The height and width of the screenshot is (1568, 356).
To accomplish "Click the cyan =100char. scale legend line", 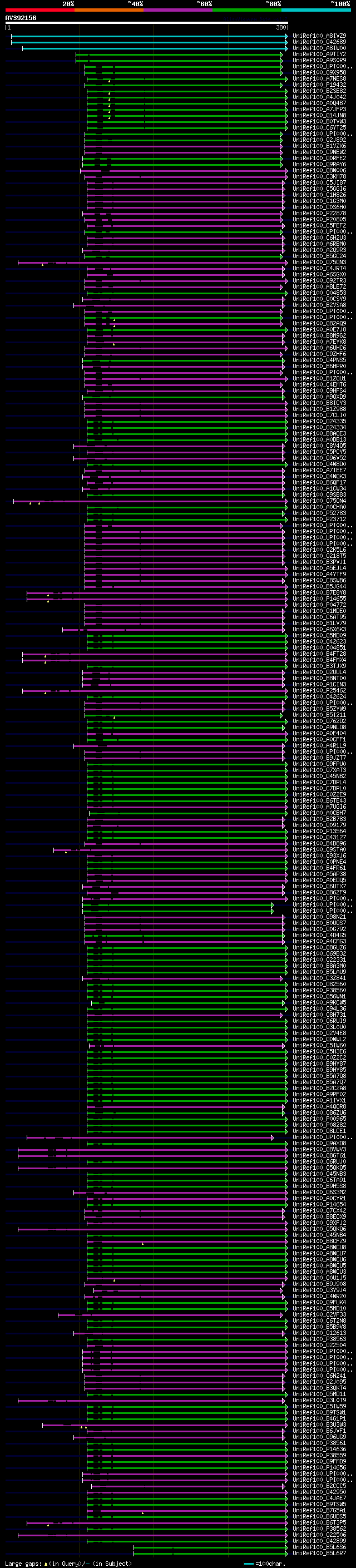I will coord(249,1564).
